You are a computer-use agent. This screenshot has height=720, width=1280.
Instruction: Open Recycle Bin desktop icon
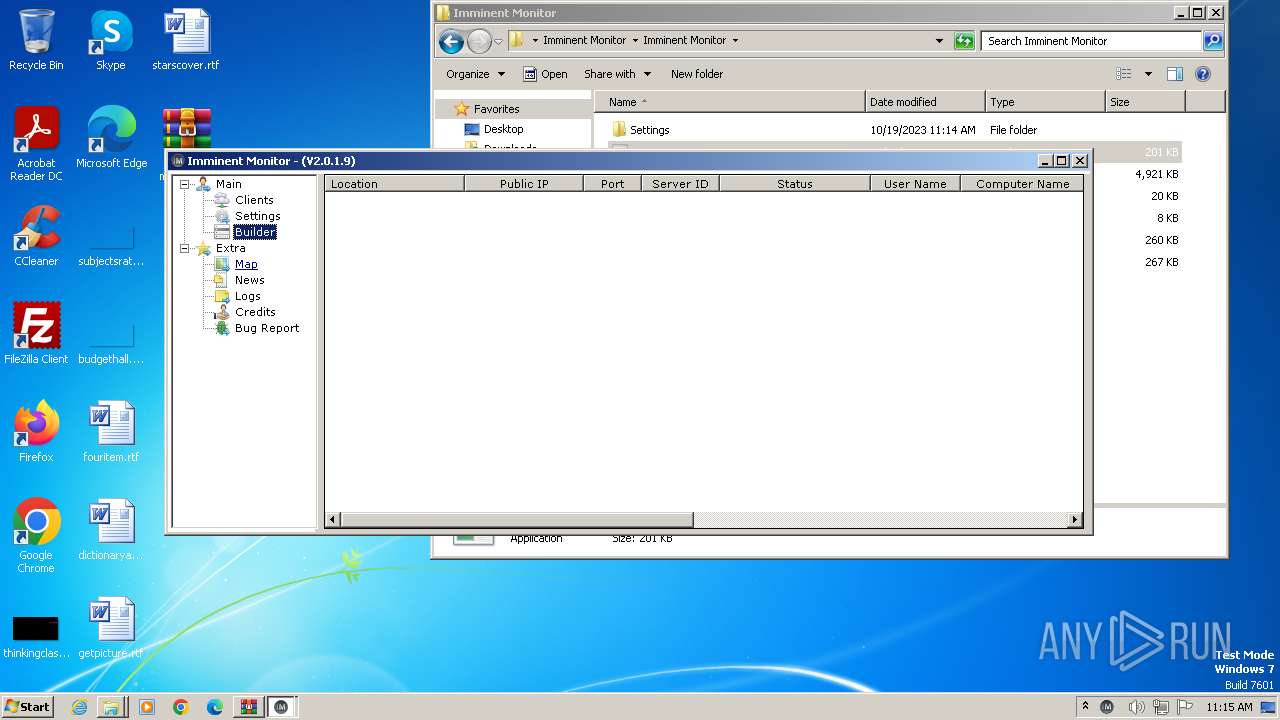tap(36, 40)
